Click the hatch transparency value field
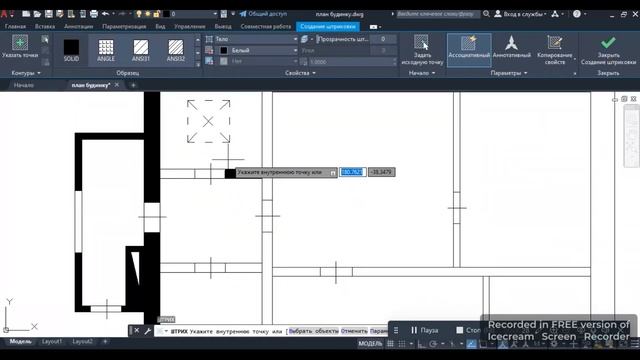 click(383, 39)
